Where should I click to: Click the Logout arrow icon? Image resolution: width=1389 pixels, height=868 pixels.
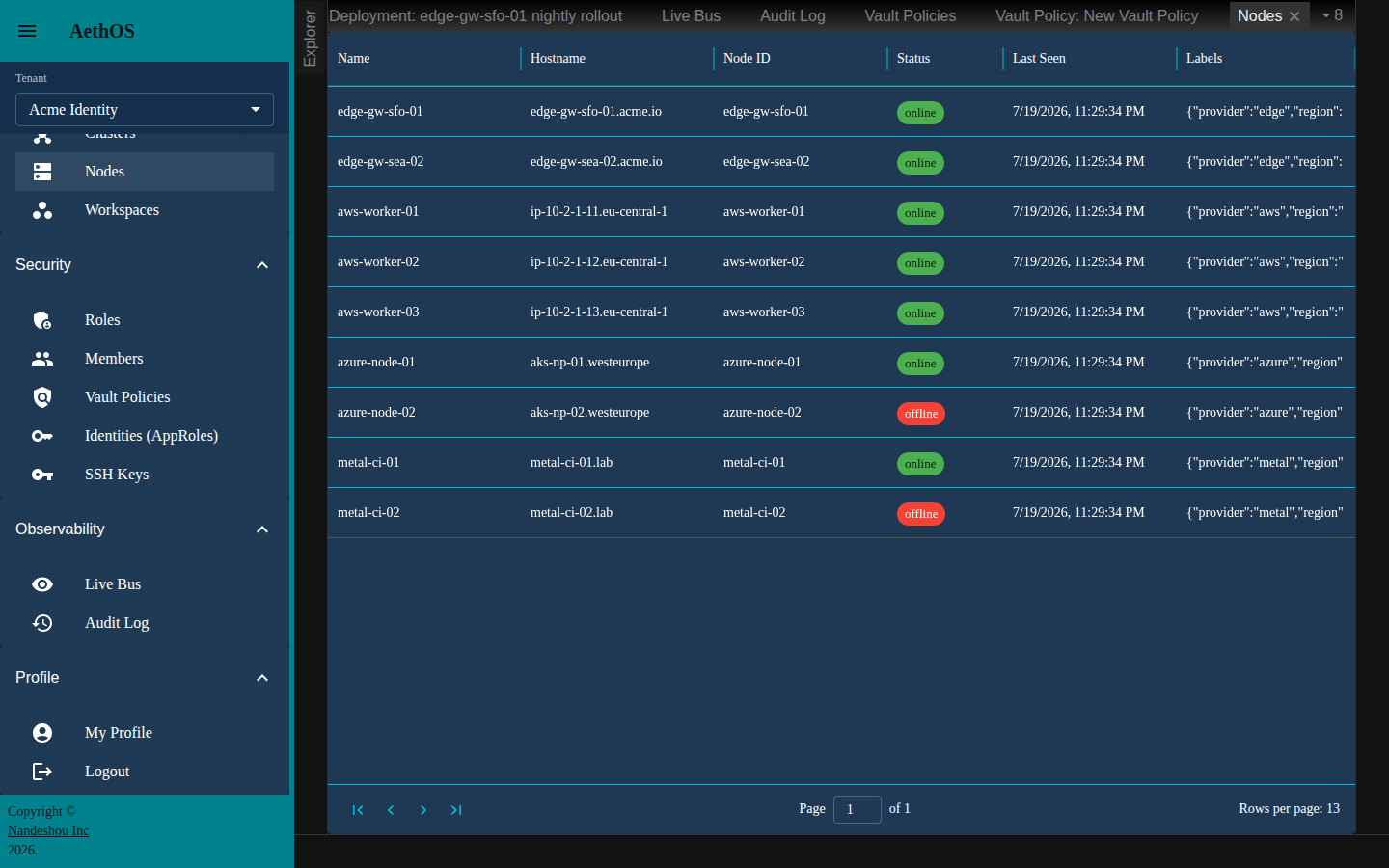coord(42,772)
